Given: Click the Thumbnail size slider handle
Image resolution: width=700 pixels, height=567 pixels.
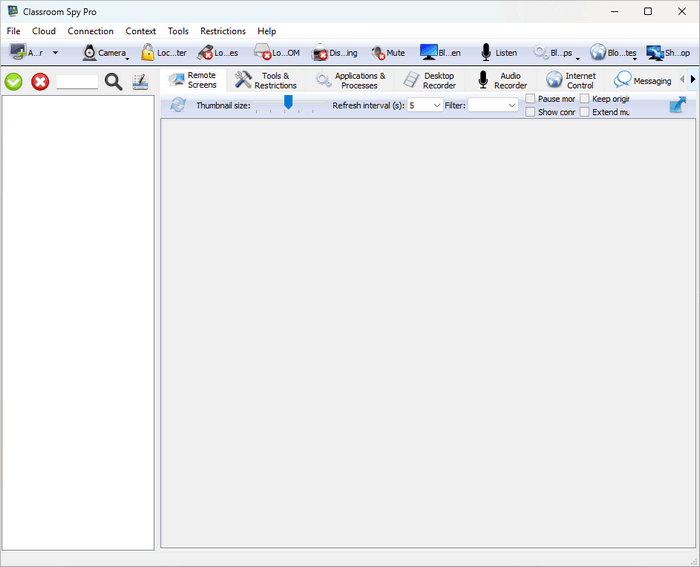Looking at the screenshot, I should [288, 102].
